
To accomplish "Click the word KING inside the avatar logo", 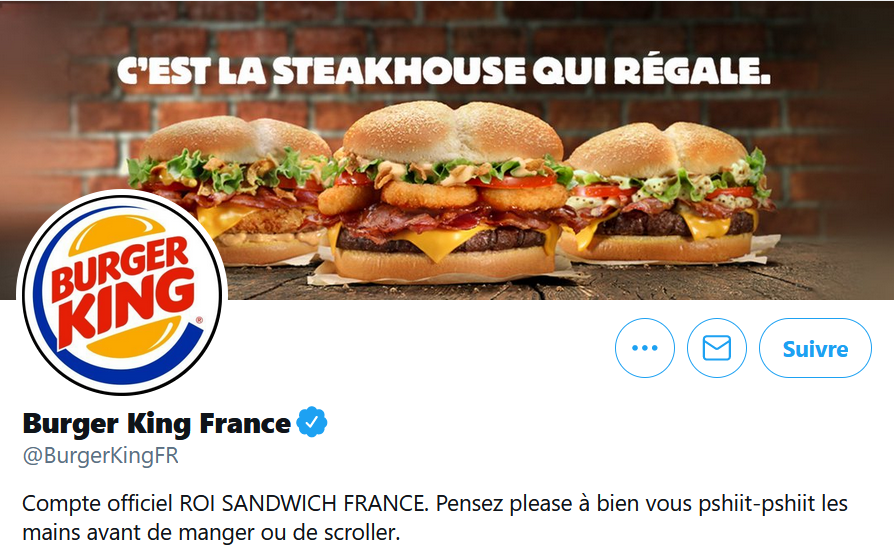I will point(127,307).
